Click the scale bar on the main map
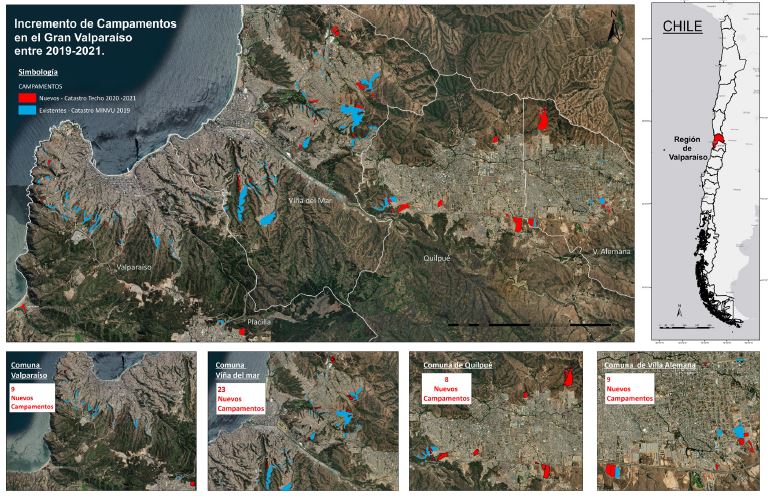 point(528,325)
